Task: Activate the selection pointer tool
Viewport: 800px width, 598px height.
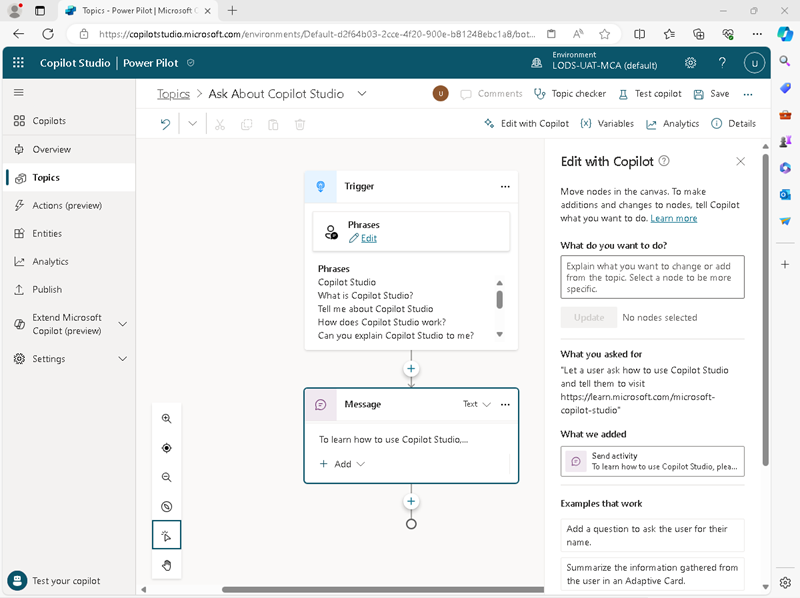Action: tap(166, 535)
